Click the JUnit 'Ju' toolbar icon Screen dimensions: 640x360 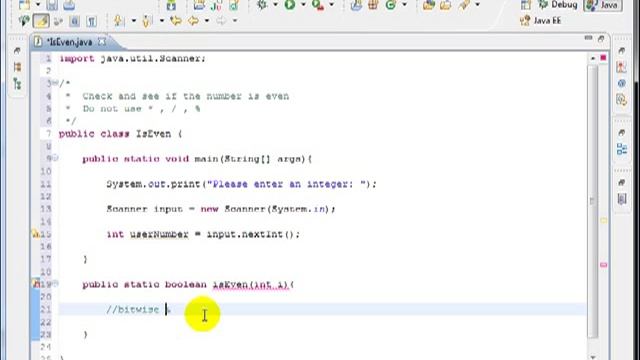216,5
